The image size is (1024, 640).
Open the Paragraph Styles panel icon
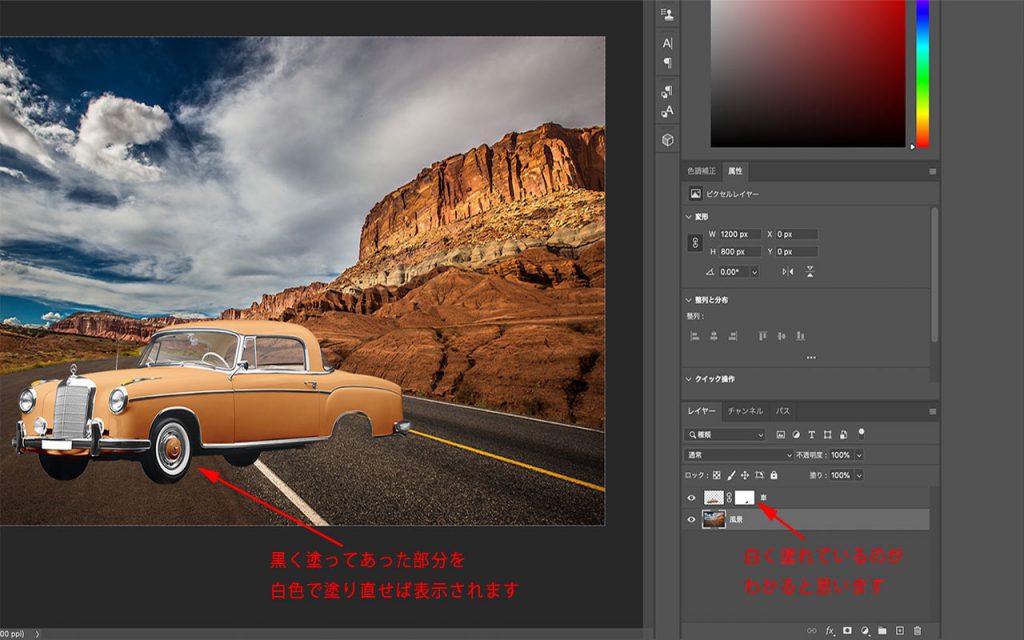coord(667,91)
